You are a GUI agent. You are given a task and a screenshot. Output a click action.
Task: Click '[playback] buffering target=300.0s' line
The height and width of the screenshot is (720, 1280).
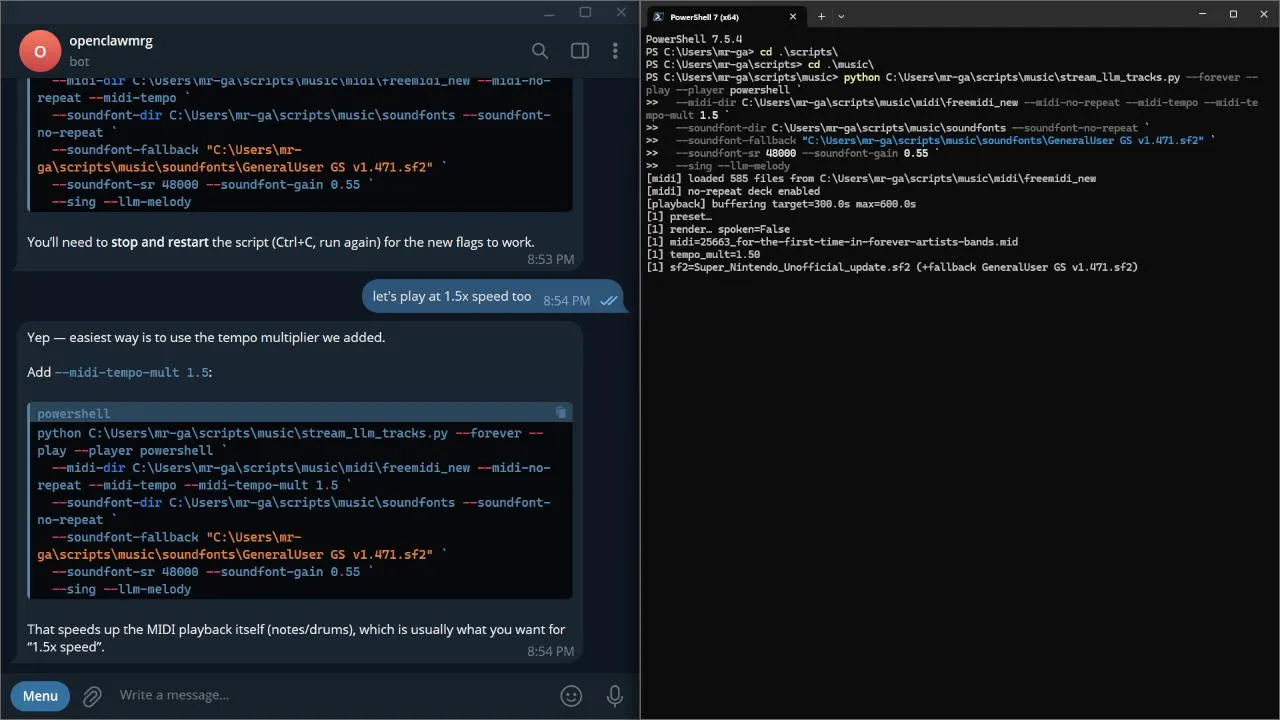point(781,203)
